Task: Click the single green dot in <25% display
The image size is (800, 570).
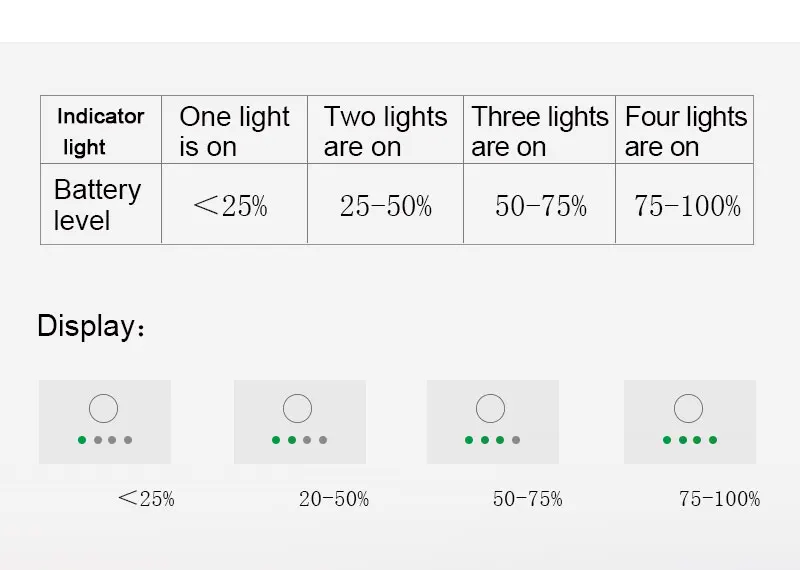Action: click(82, 440)
